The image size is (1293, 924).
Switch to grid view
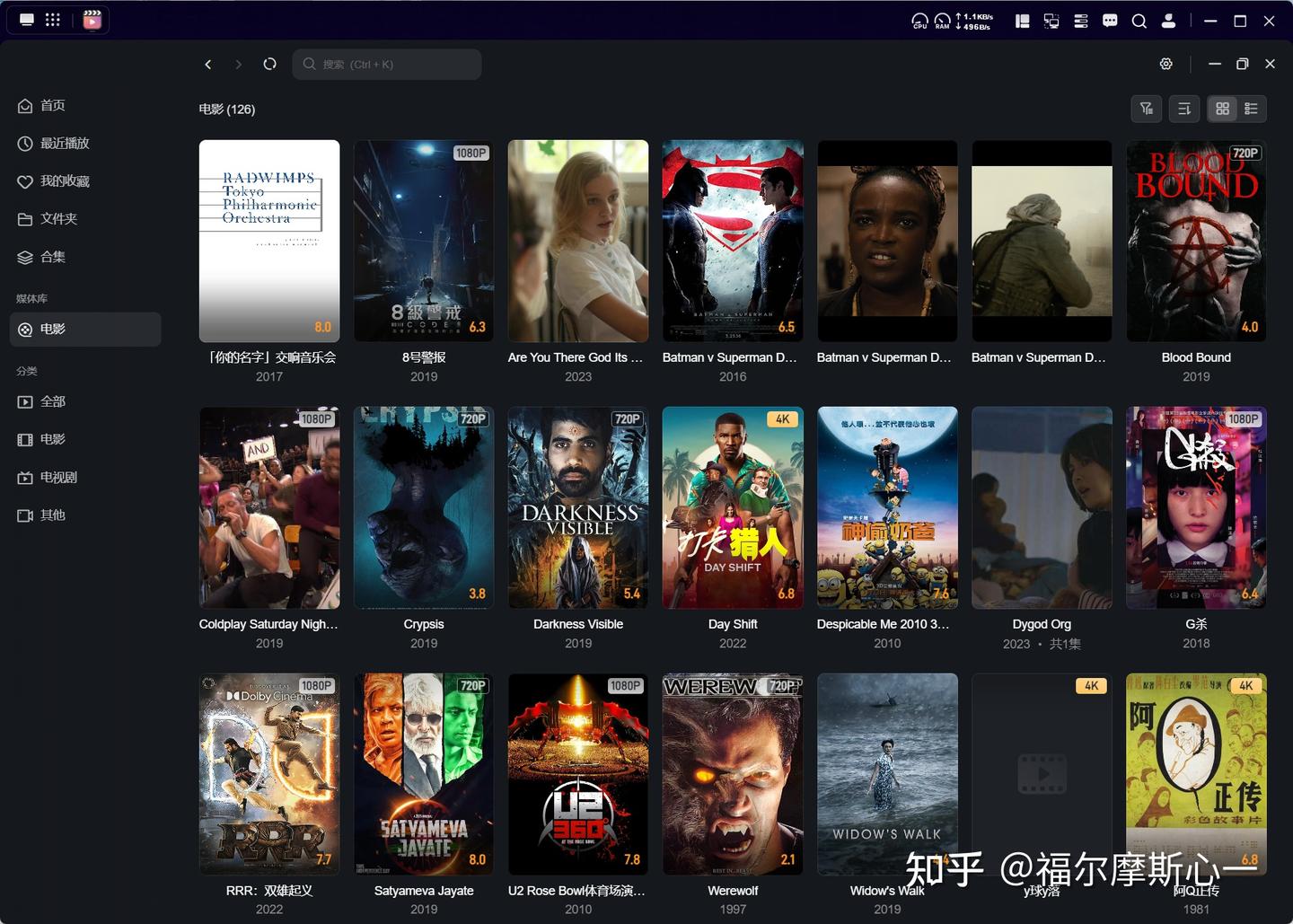click(1222, 109)
